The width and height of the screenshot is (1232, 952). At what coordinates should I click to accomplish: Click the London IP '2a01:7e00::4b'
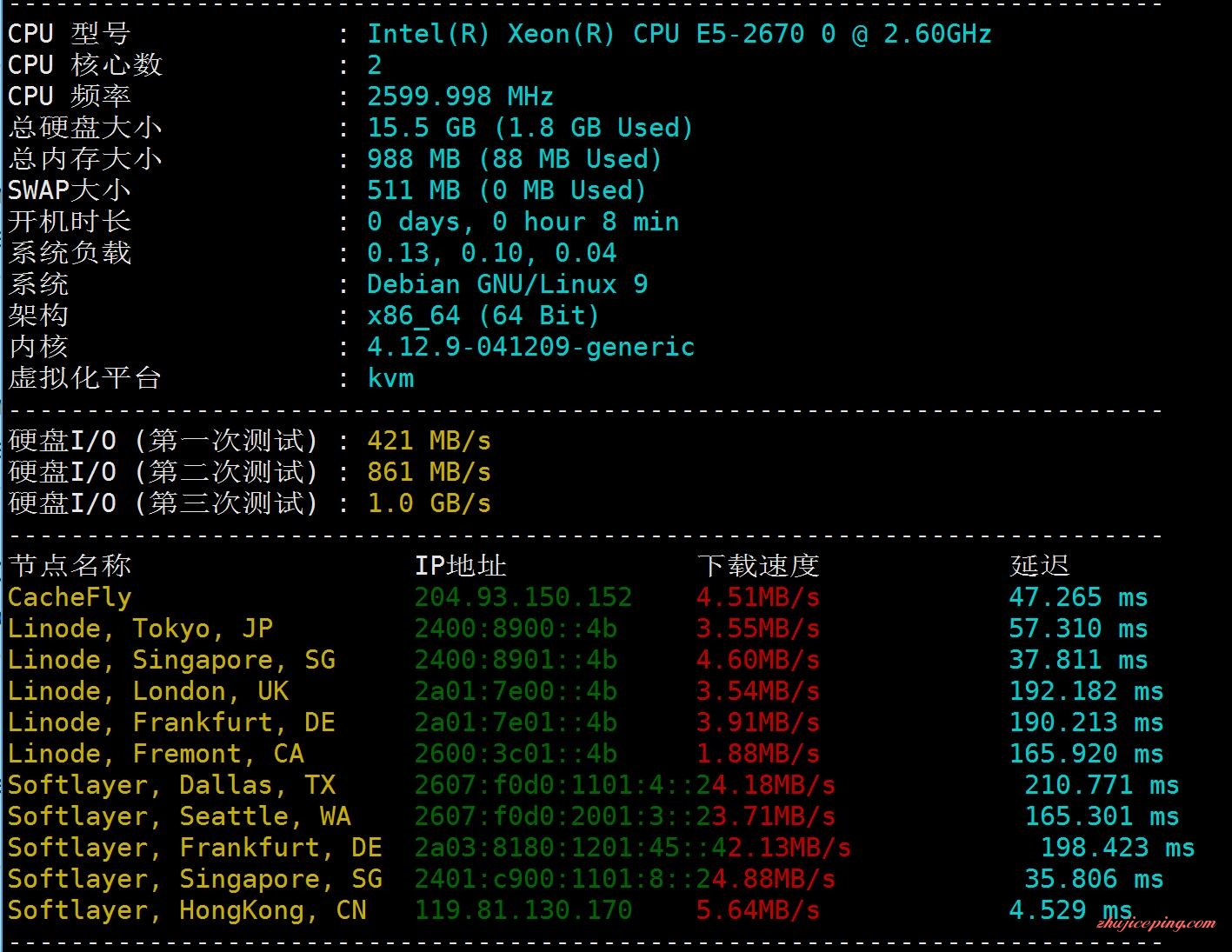click(x=515, y=691)
